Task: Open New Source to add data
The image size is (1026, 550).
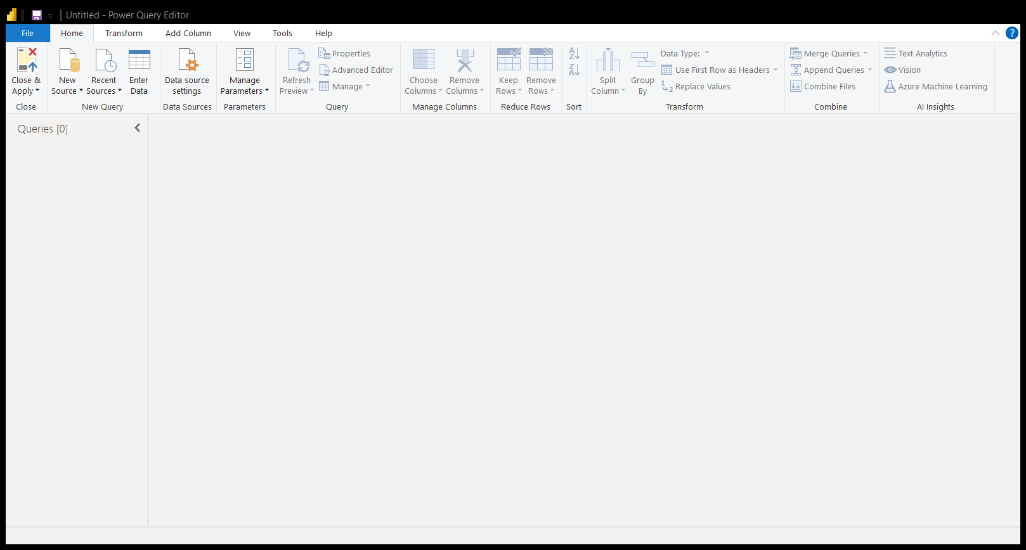Action: 67,72
